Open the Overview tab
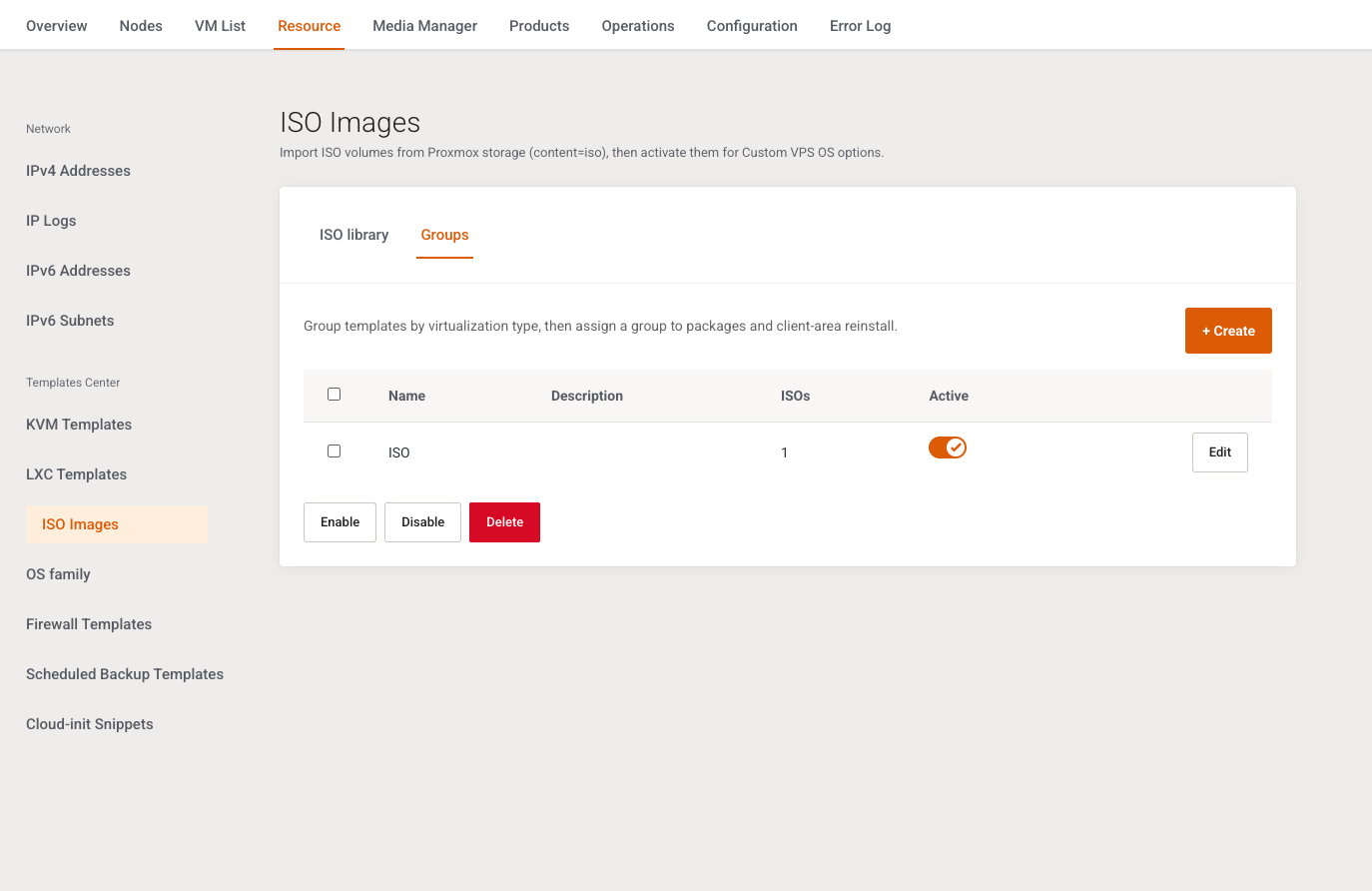Image resolution: width=1372 pixels, height=891 pixels. pos(57,26)
